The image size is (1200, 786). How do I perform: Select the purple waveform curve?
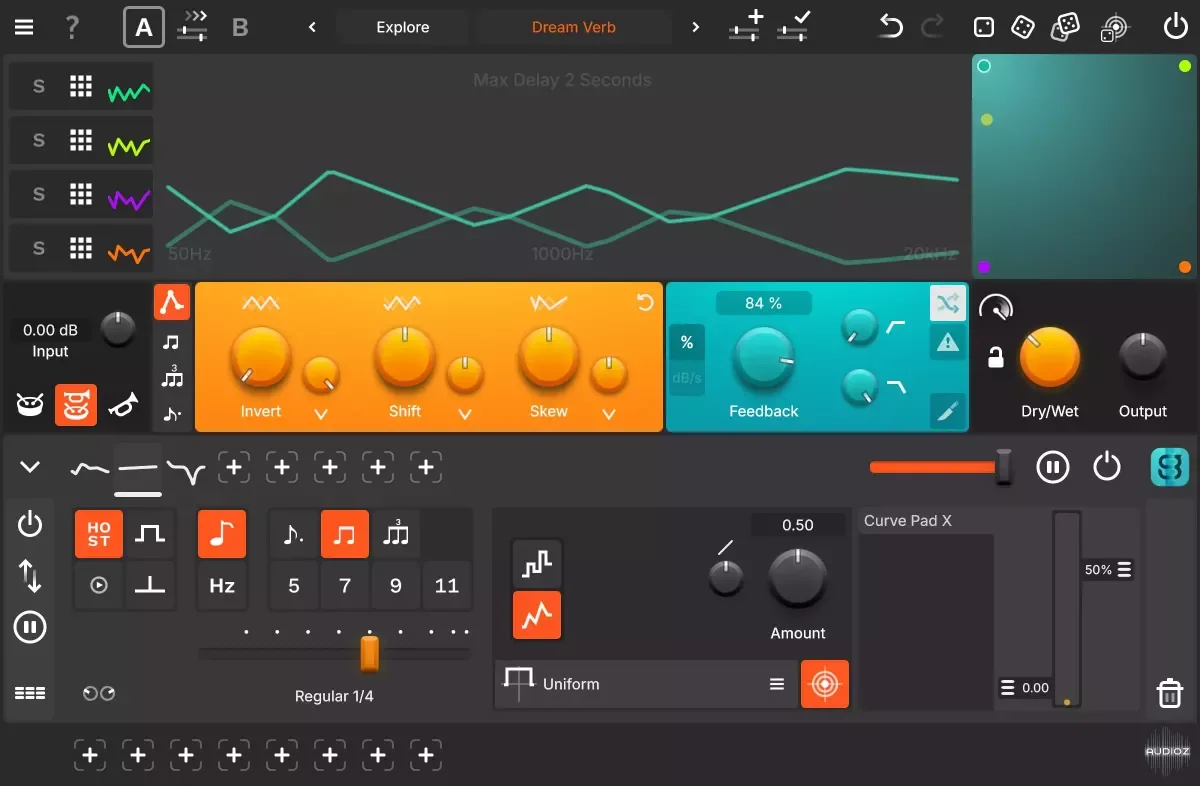129,200
